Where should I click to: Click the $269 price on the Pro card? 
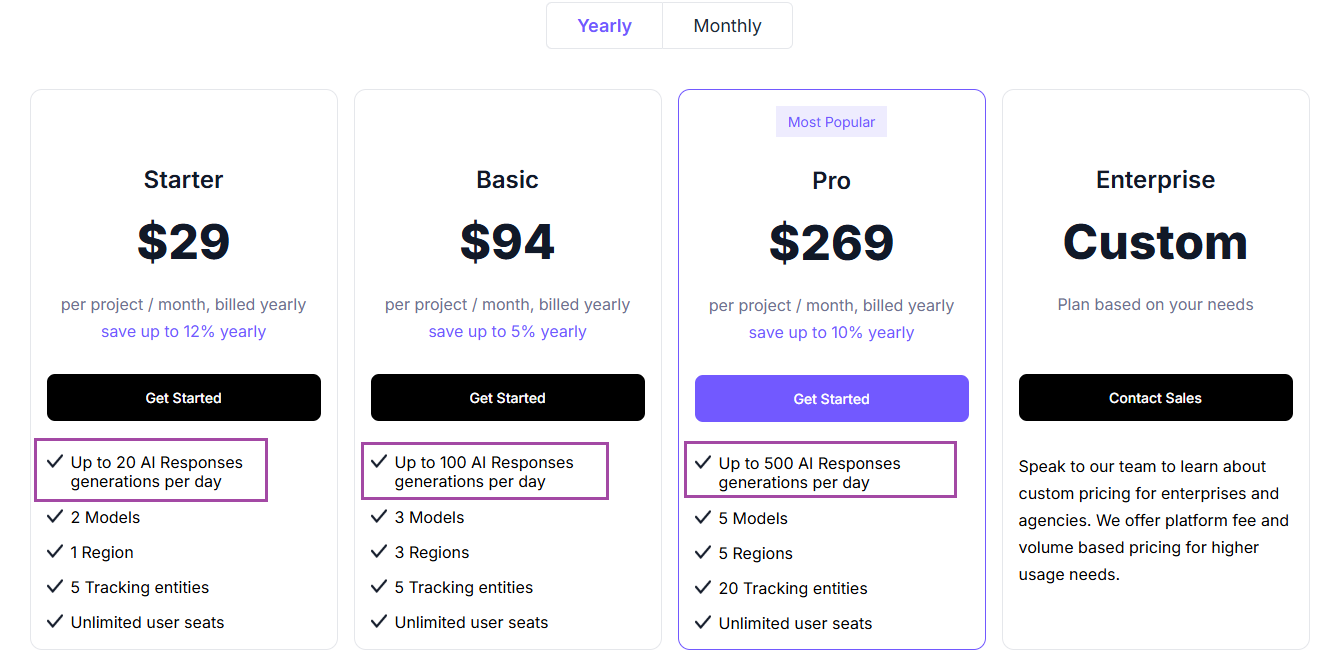[x=831, y=242]
